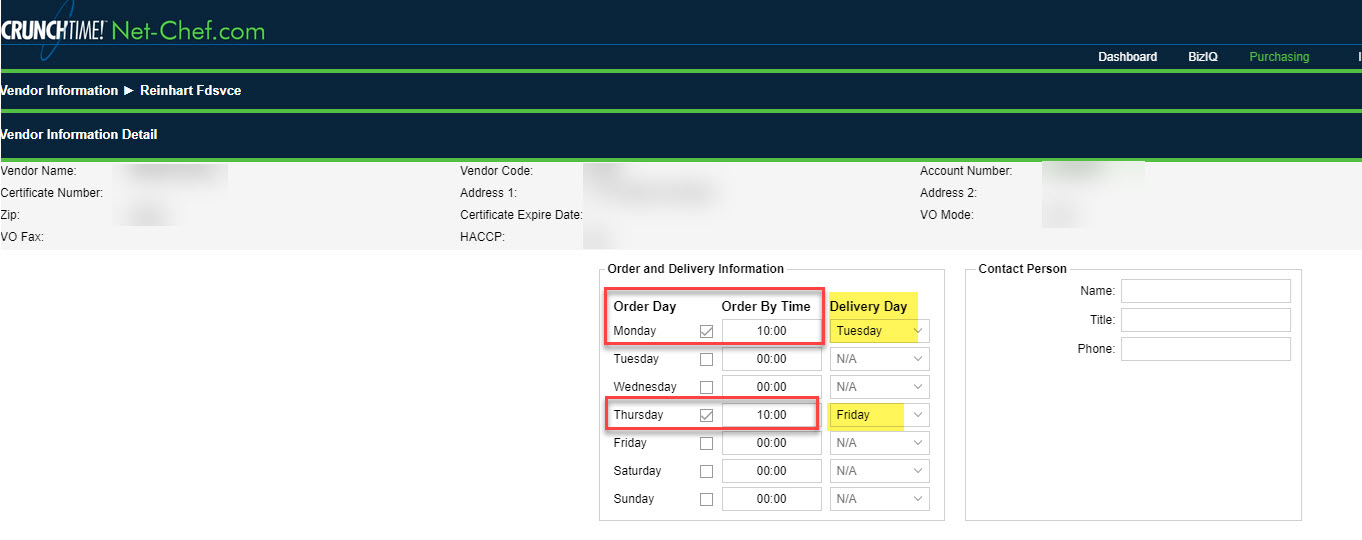1362x540 pixels.
Task: Click the Address 2 label
Action: [948, 193]
